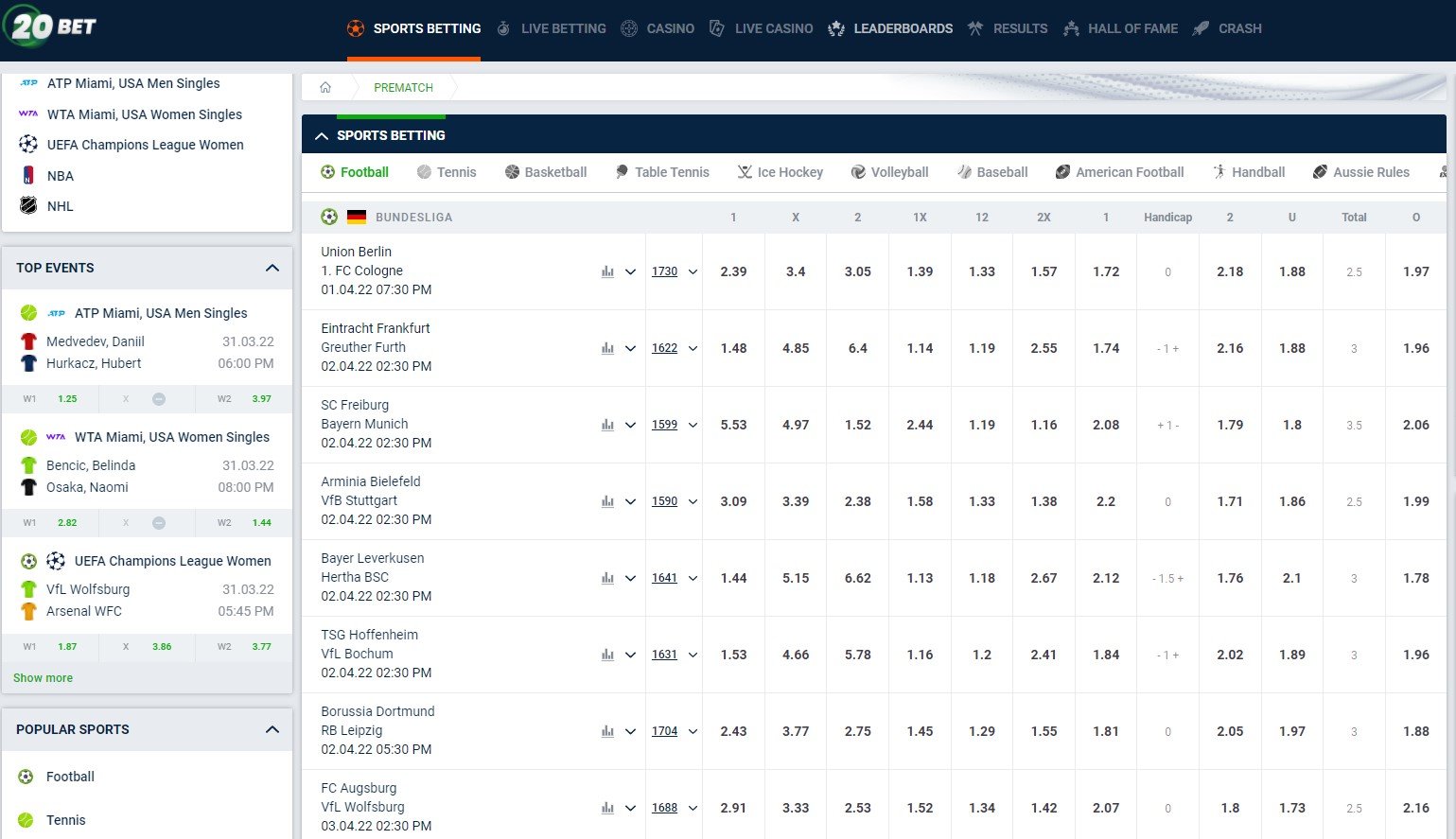Click Show more under Top Events
This screenshot has width=1456, height=839.
point(43,678)
